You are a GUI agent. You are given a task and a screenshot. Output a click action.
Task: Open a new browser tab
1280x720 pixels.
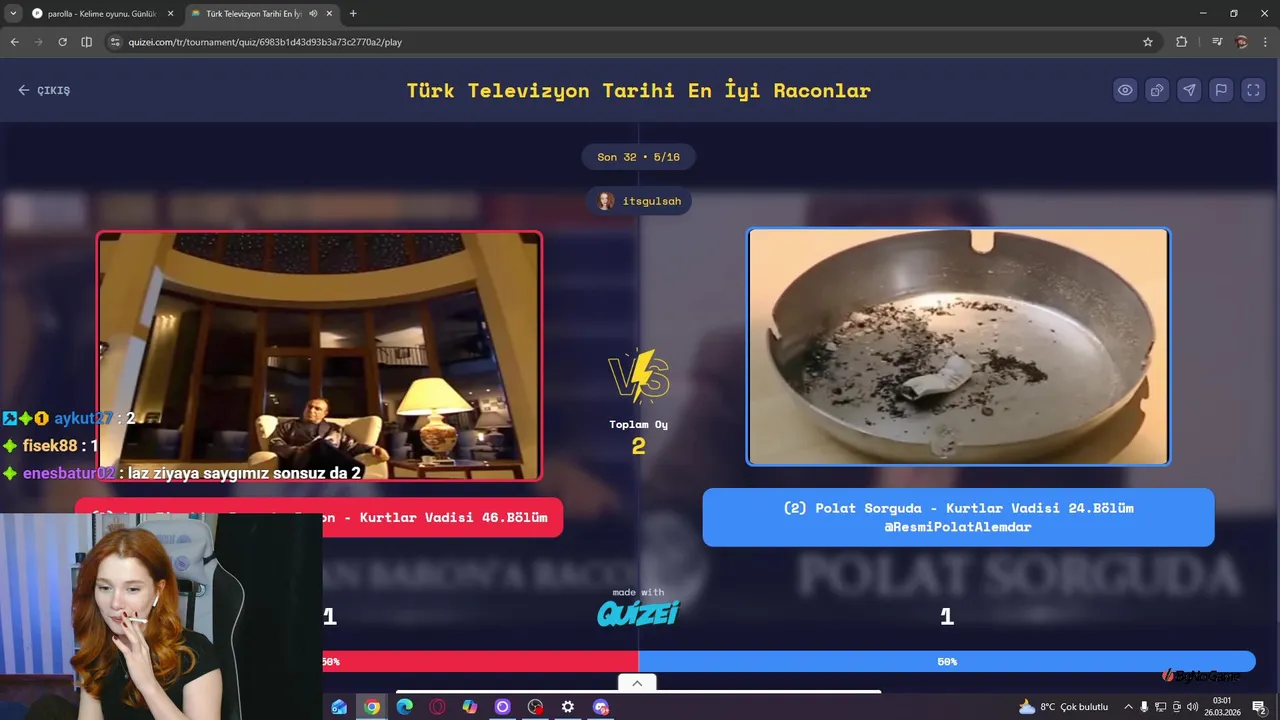353,14
